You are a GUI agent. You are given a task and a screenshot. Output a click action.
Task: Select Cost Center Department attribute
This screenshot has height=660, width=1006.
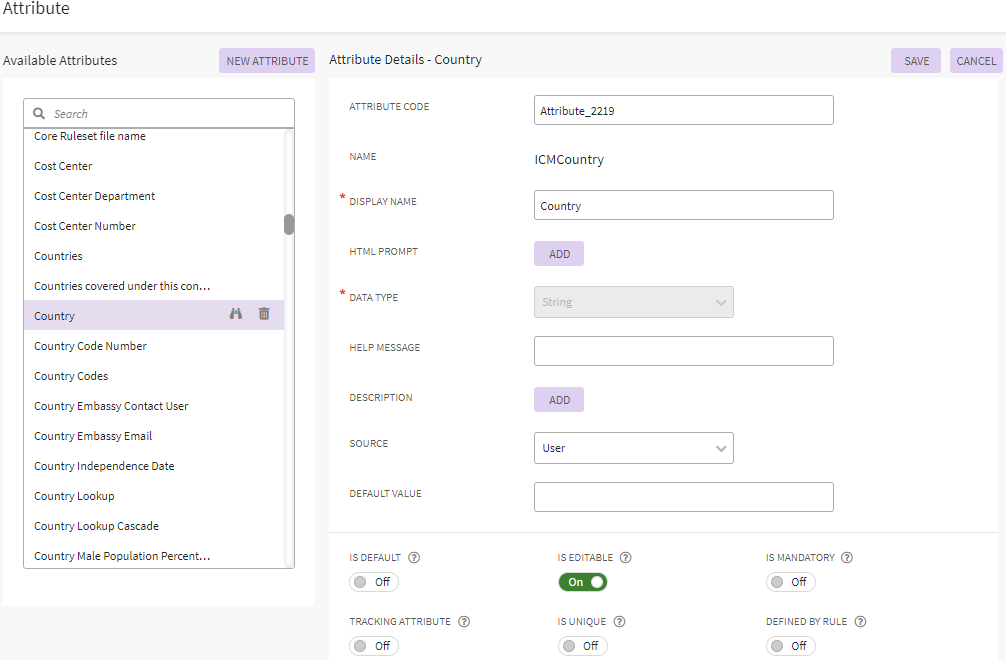95,196
